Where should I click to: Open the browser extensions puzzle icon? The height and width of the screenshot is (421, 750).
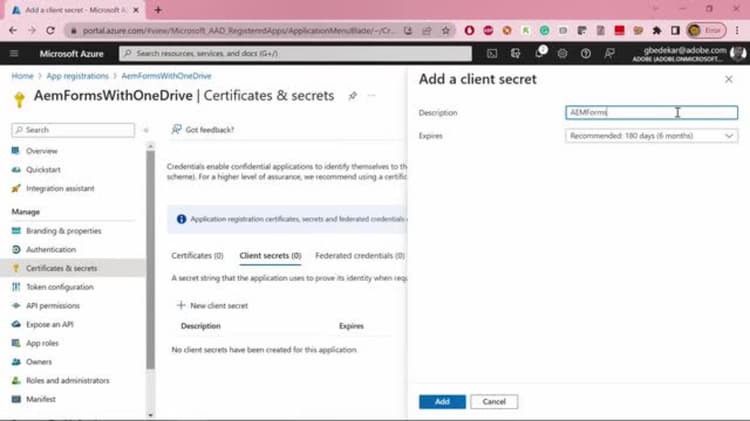tap(656, 31)
